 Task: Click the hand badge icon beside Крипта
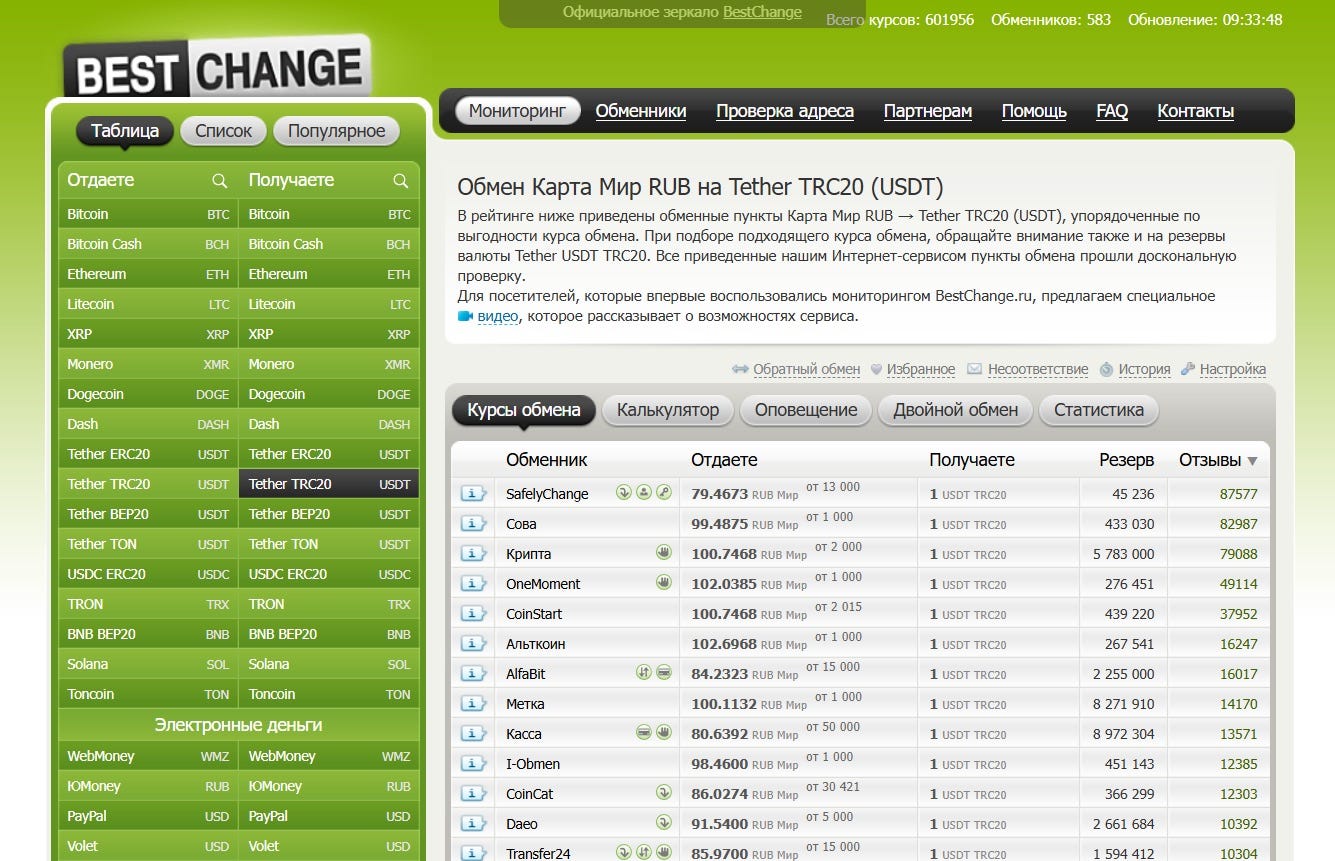[x=663, y=552]
